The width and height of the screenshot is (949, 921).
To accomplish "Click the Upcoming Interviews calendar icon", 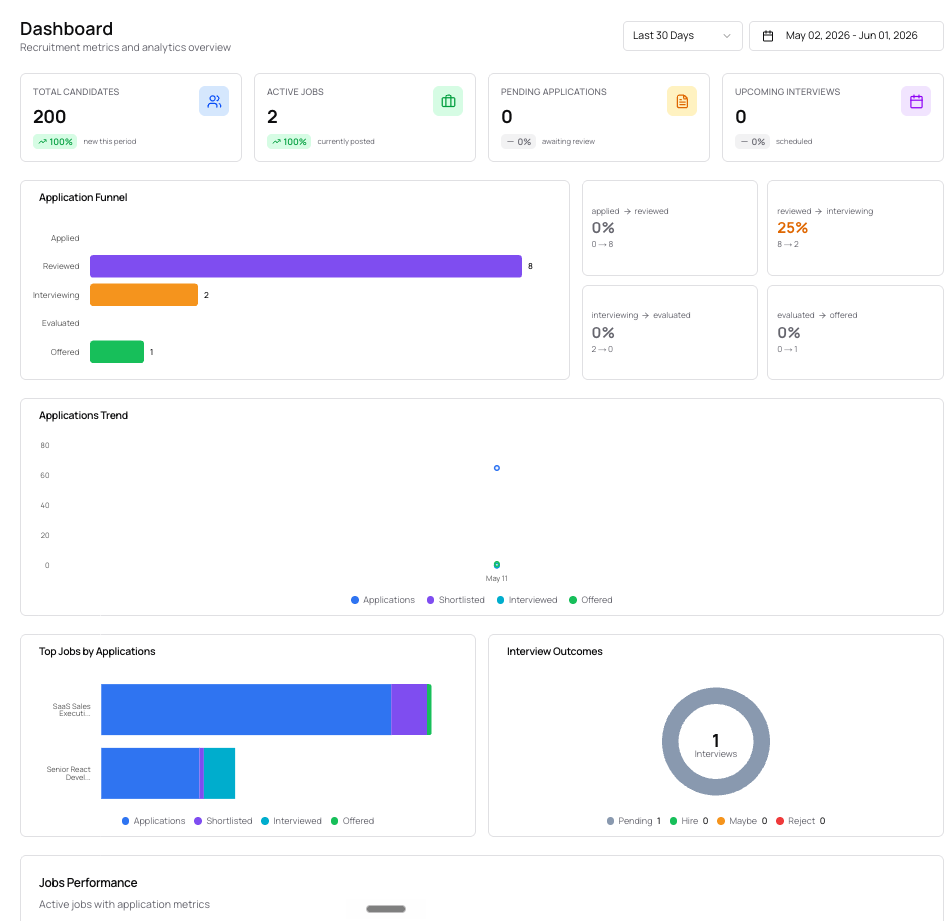I will click(x=916, y=101).
